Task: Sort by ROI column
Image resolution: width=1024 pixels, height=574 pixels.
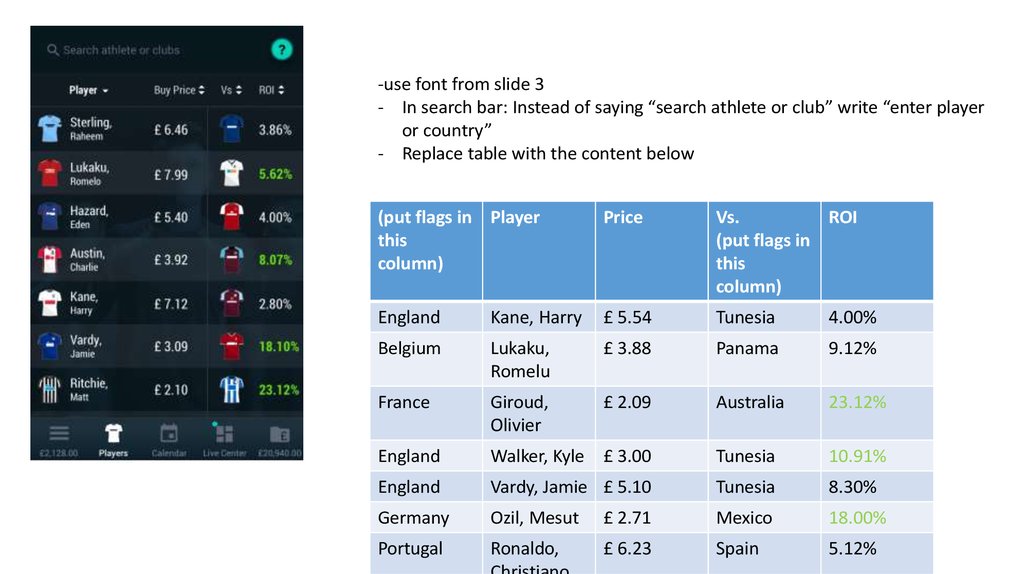Action: click(x=272, y=90)
